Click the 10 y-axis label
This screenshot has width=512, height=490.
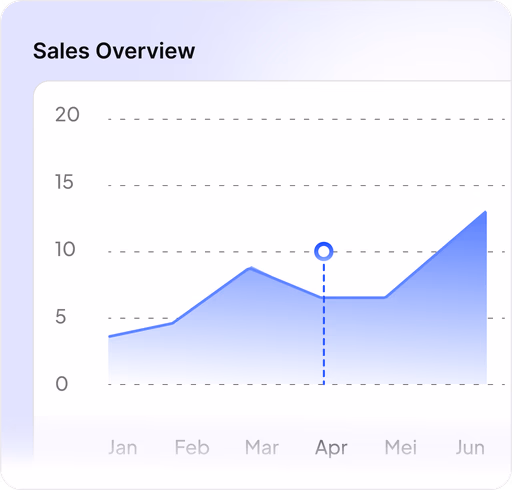point(65,249)
